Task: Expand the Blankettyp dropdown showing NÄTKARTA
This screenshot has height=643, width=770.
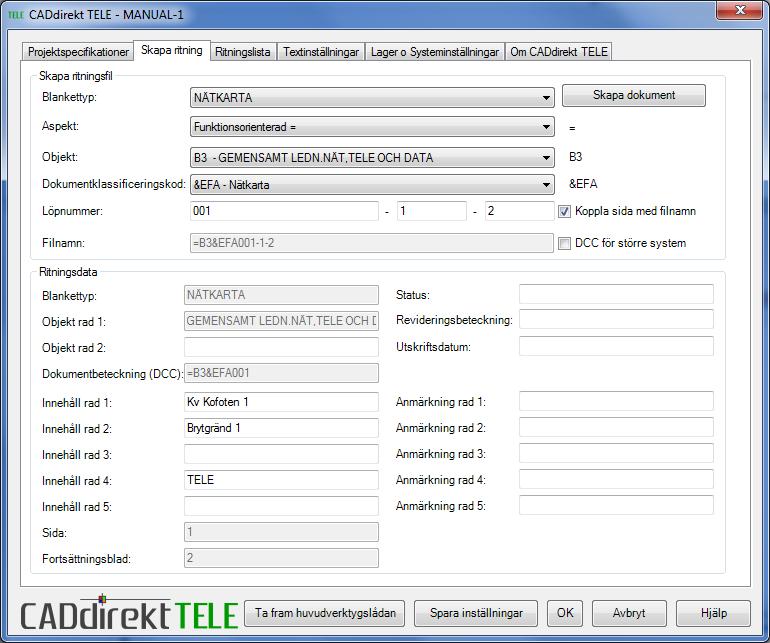Action: [x=372, y=97]
